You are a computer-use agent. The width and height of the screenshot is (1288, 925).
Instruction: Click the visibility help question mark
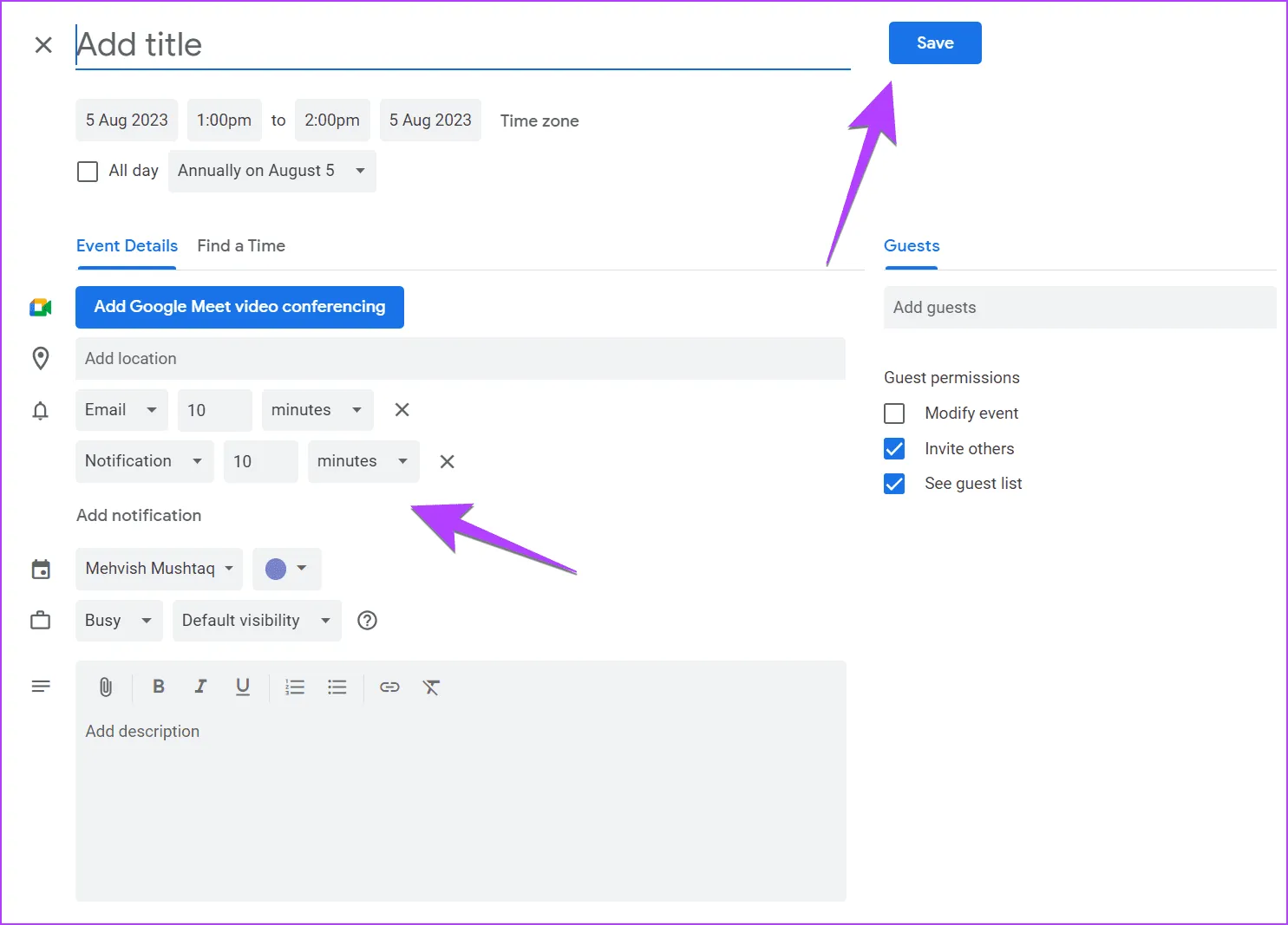click(368, 621)
